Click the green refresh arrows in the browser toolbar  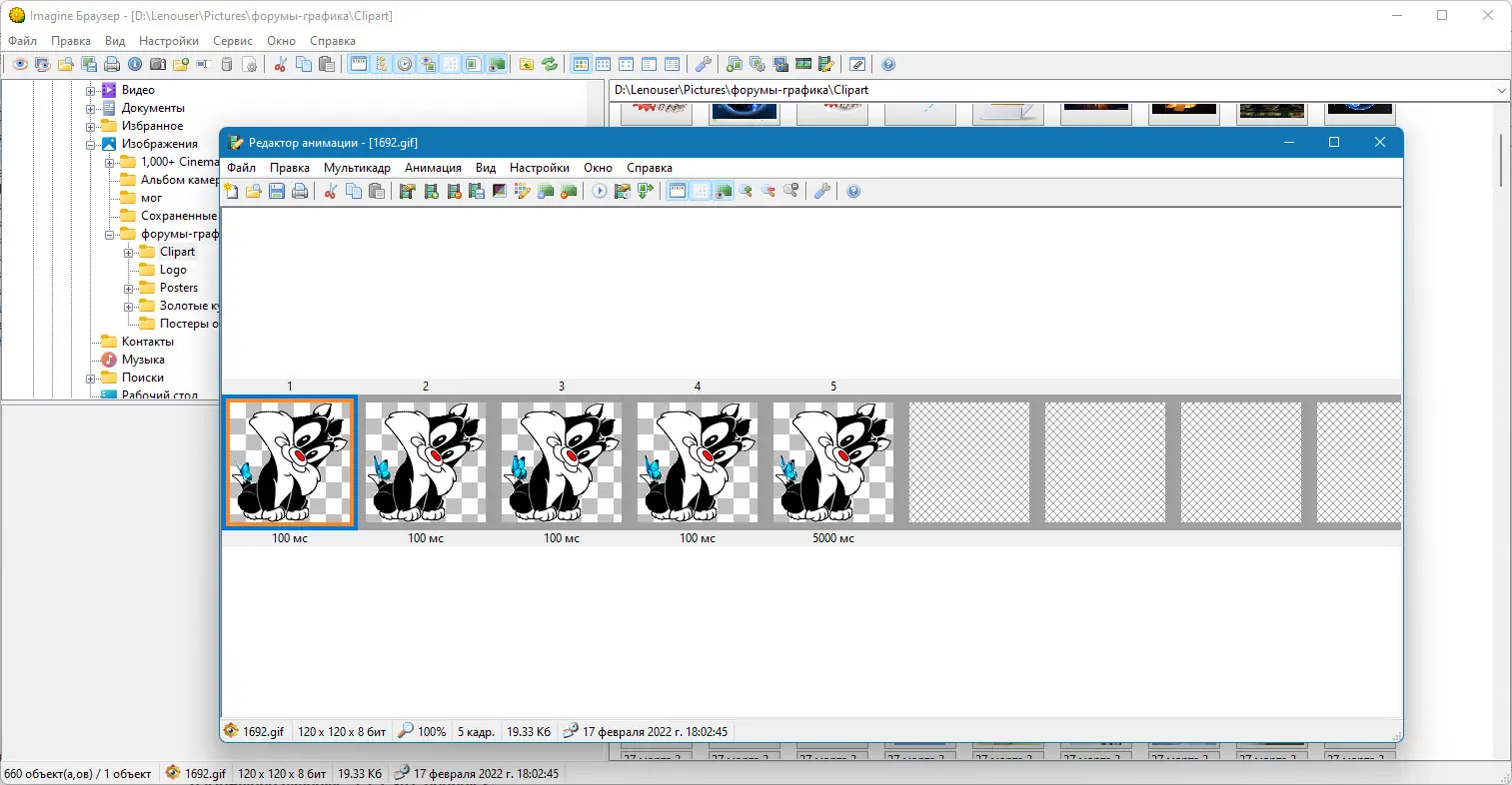(x=550, y=64)
